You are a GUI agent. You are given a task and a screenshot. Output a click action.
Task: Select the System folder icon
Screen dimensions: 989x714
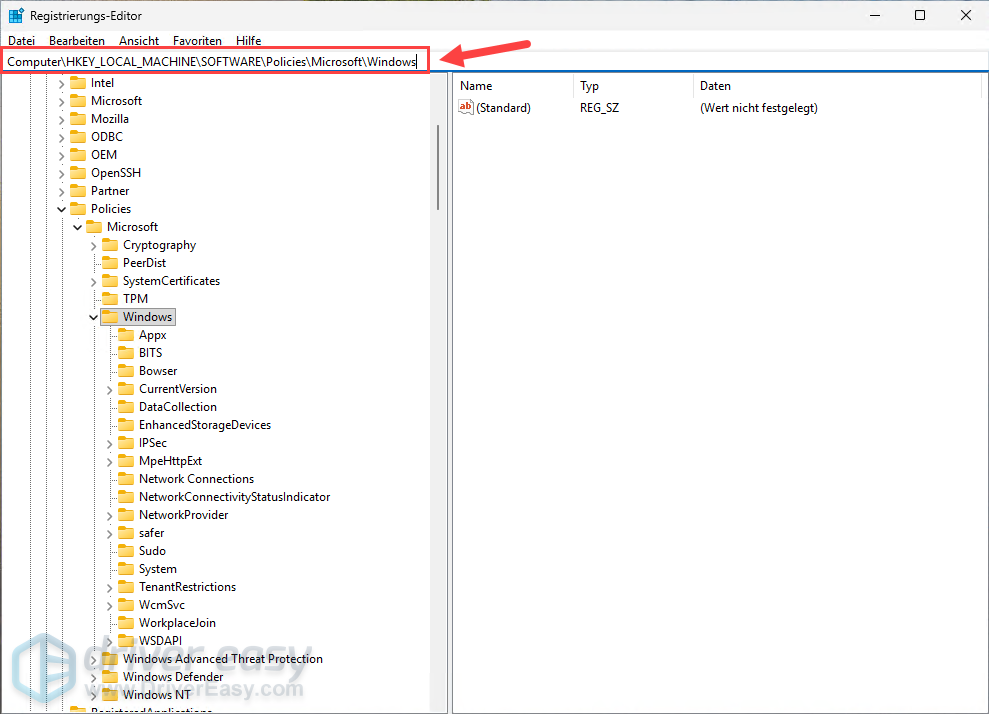[x=126, y=568]
